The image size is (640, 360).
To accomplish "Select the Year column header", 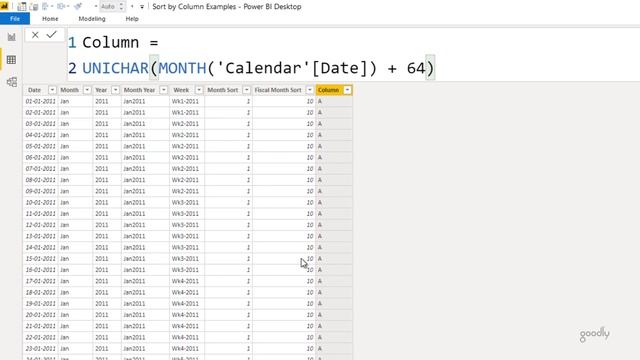I will click(101, 90).
